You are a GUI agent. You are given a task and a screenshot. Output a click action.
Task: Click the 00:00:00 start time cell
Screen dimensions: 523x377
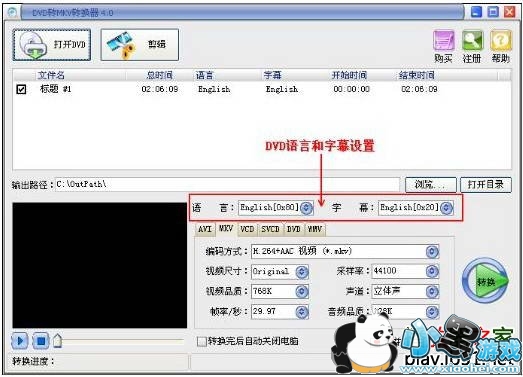tap(352, 89)
